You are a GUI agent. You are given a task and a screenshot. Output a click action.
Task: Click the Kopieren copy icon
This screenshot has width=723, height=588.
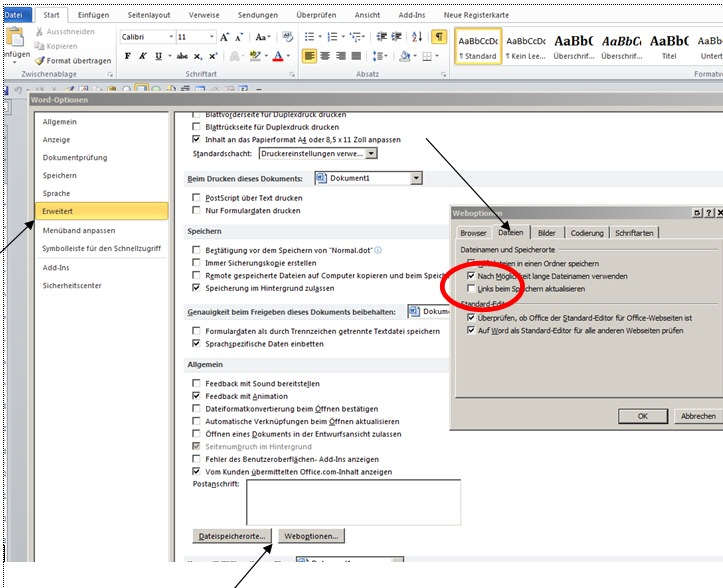[39, 46]
